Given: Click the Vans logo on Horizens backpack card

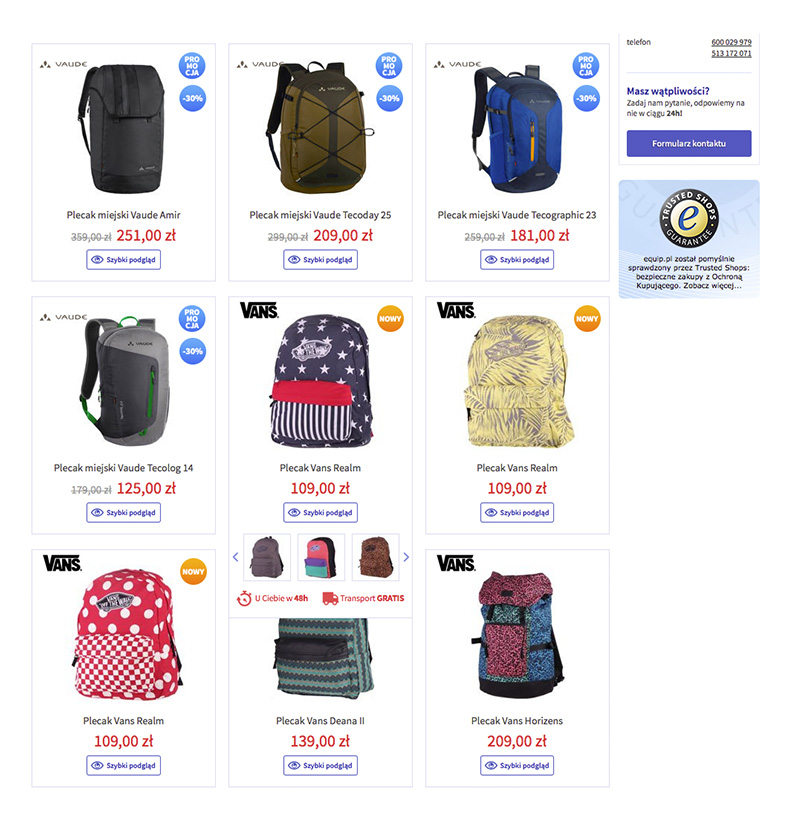Looking at the screenshot, I should click(x=456, y=563).
